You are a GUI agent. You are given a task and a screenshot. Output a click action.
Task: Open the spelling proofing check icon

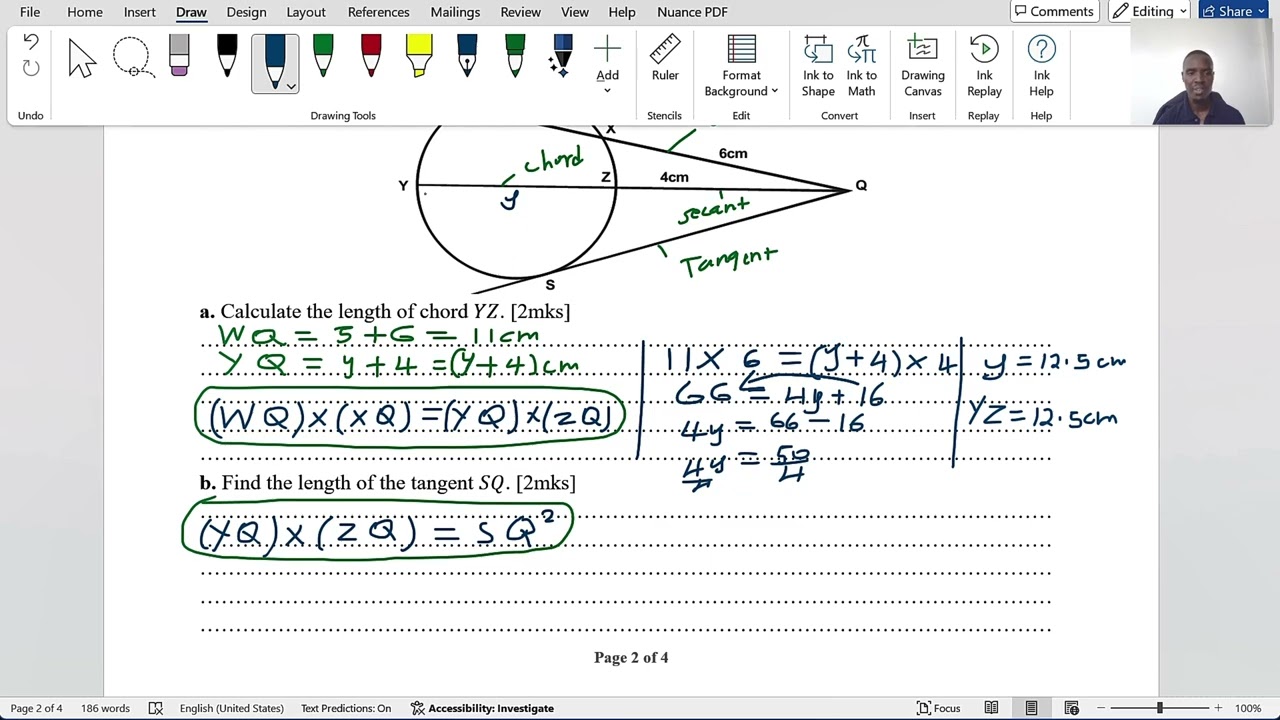click(x=156, y=708)
